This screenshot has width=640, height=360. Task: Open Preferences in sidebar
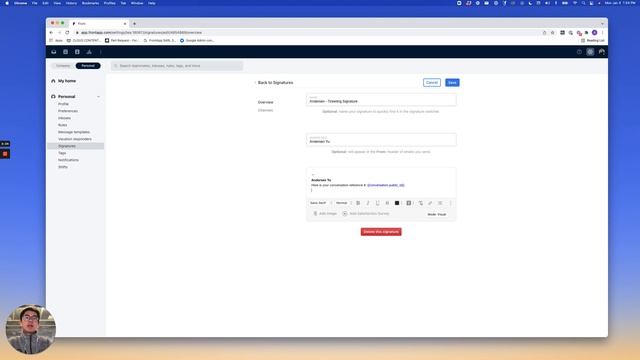click(x=68, y=111)
